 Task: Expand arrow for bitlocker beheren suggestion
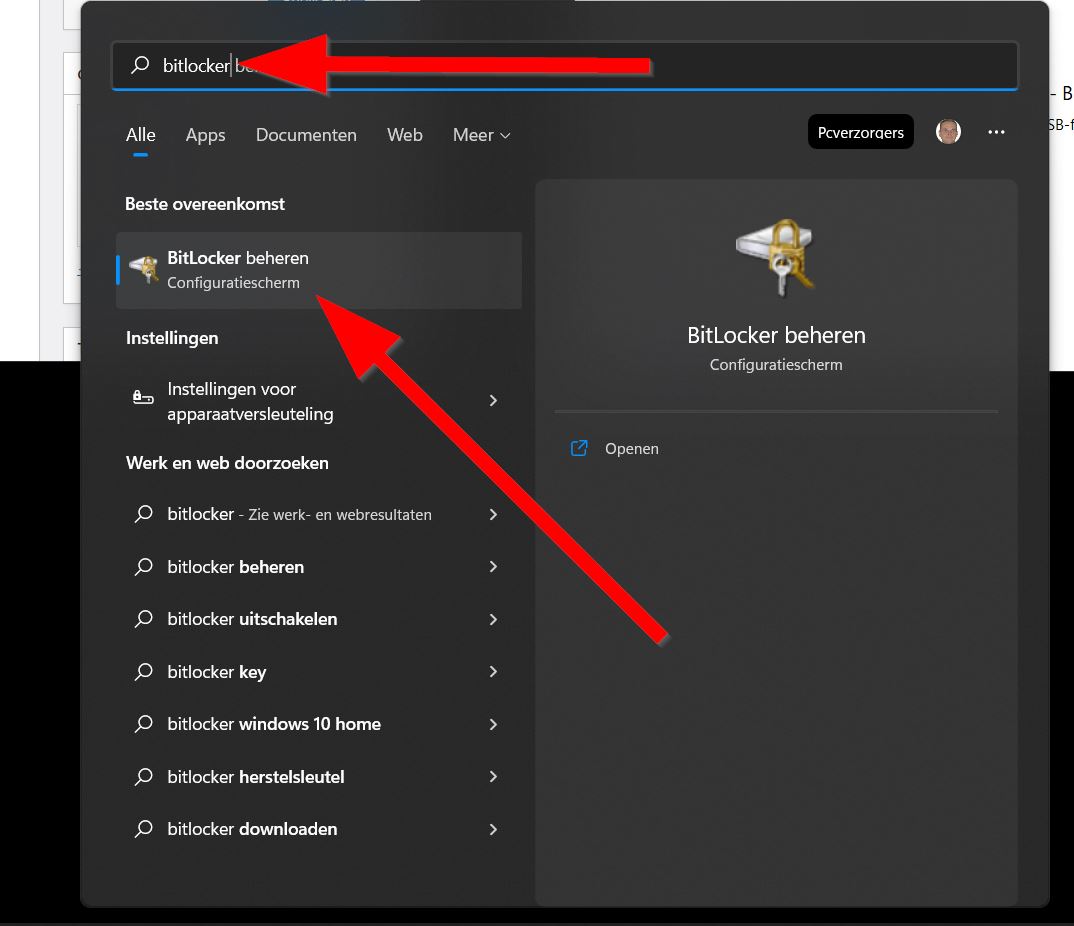(493, 566)
